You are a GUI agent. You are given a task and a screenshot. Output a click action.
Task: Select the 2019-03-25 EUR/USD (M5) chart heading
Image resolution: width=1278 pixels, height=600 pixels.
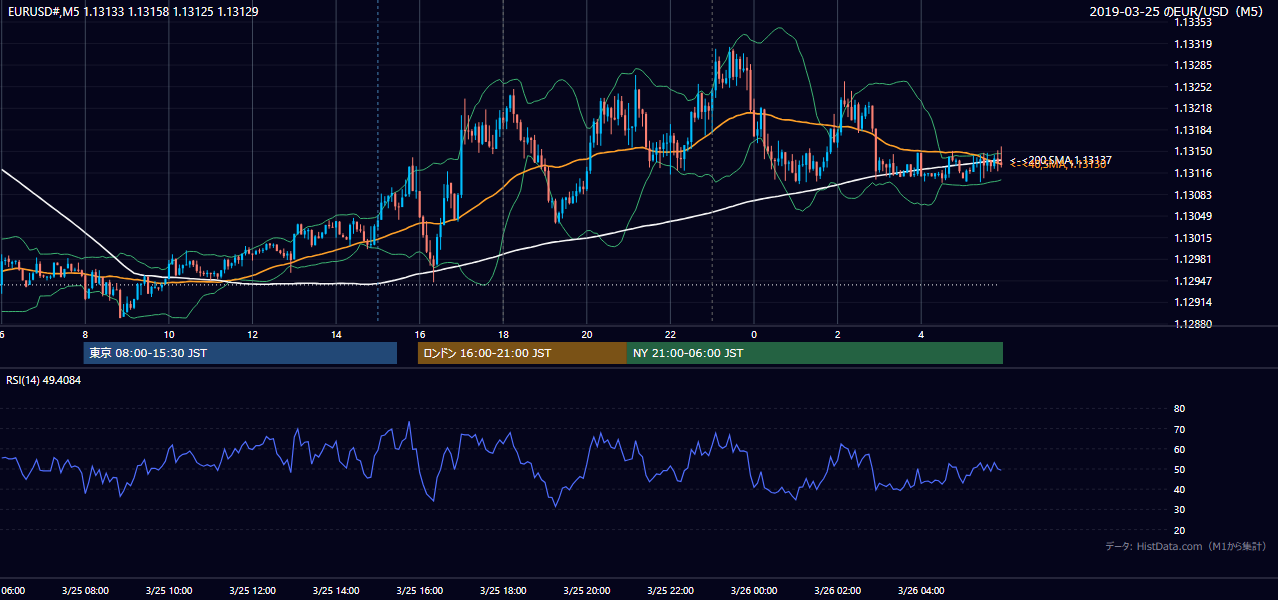(x=1178, y=12)
